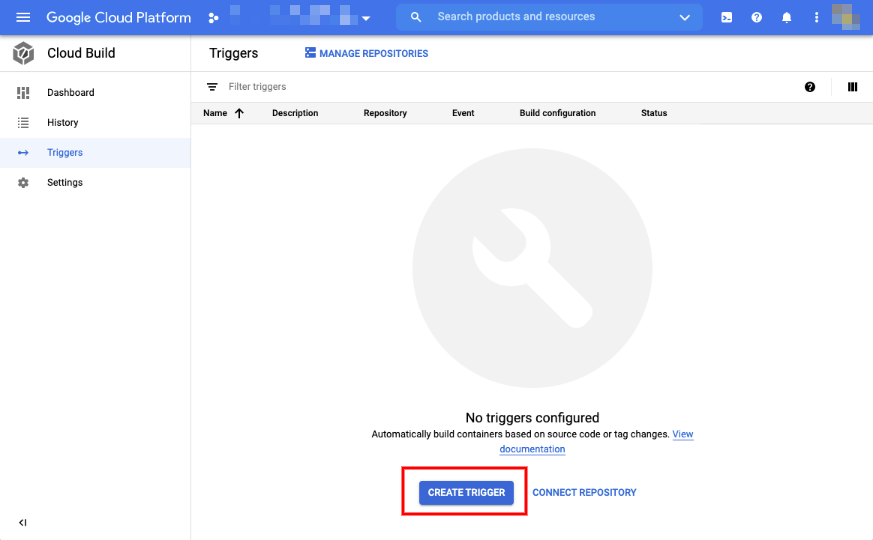This screenshot has width=873, height=540.
Task: Click the Create Trigger button
Action: click(x=466, y=493)
